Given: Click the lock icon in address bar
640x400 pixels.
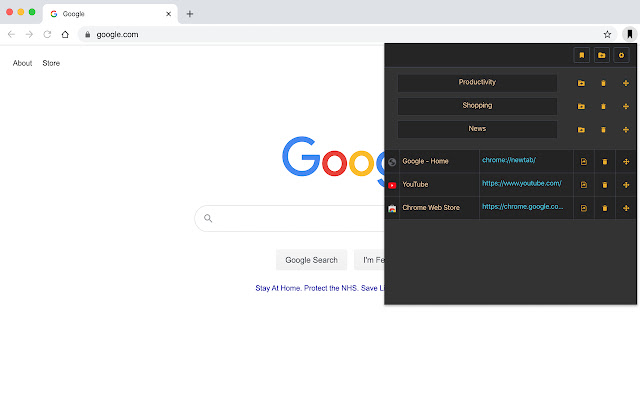Looking at the screenshot, I should point(87,35).
